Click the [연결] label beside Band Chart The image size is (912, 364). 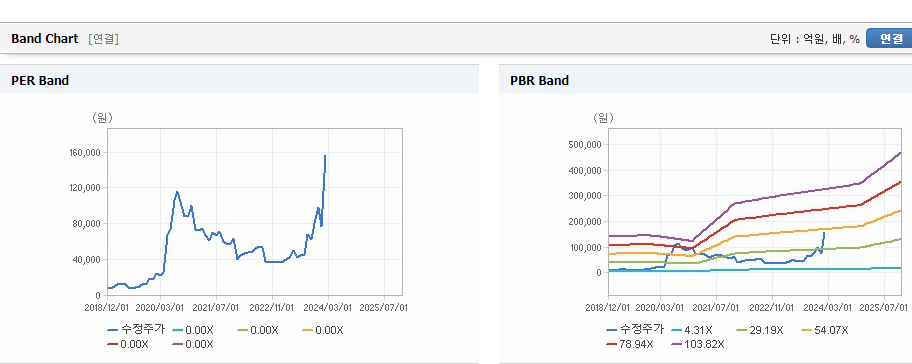(104, 39)
